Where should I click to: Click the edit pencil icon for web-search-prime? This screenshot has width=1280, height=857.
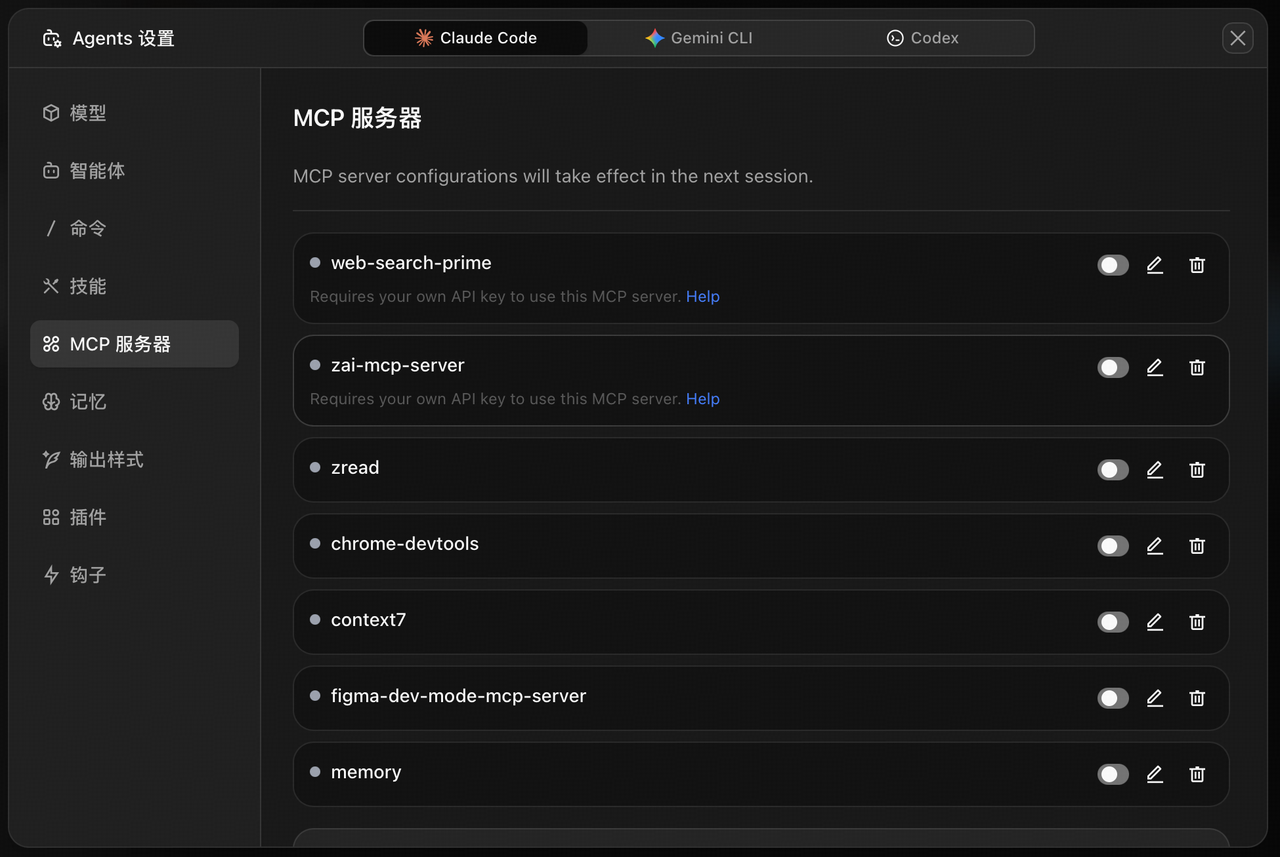tap(1155, 265)
